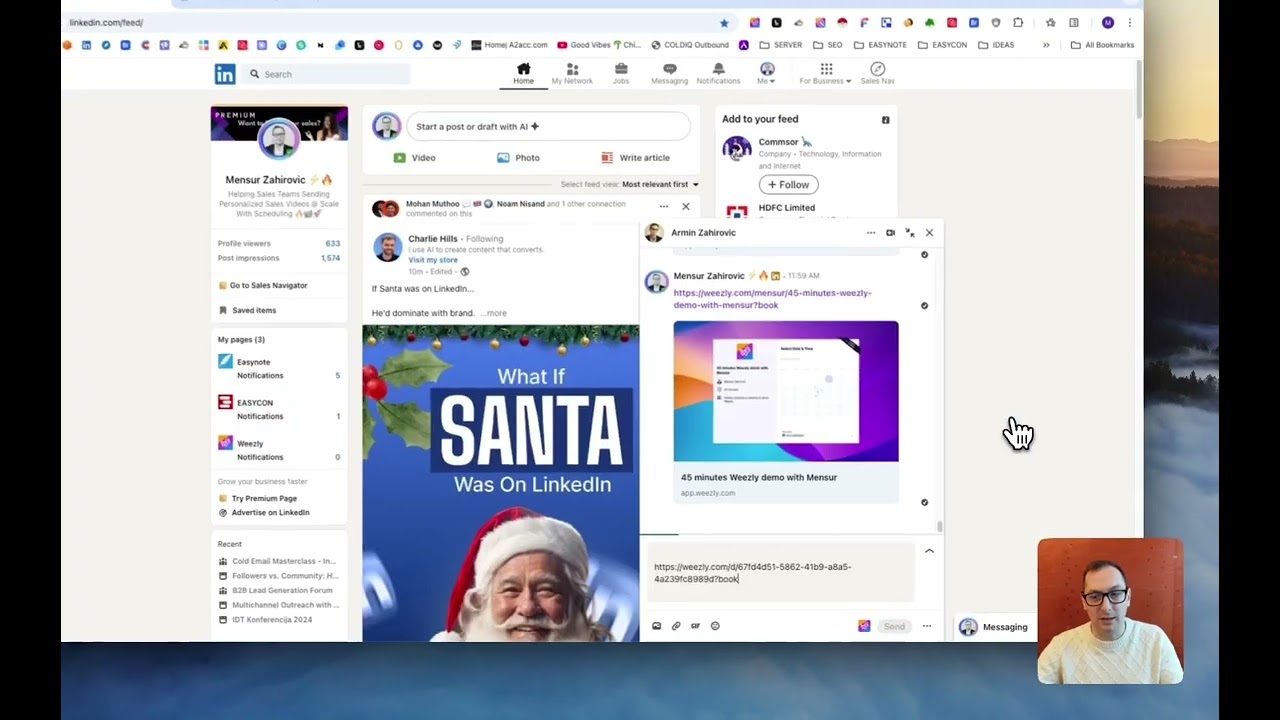
Task: Open B2B Lead Generation Forum recent item
Action: [282, 590]
